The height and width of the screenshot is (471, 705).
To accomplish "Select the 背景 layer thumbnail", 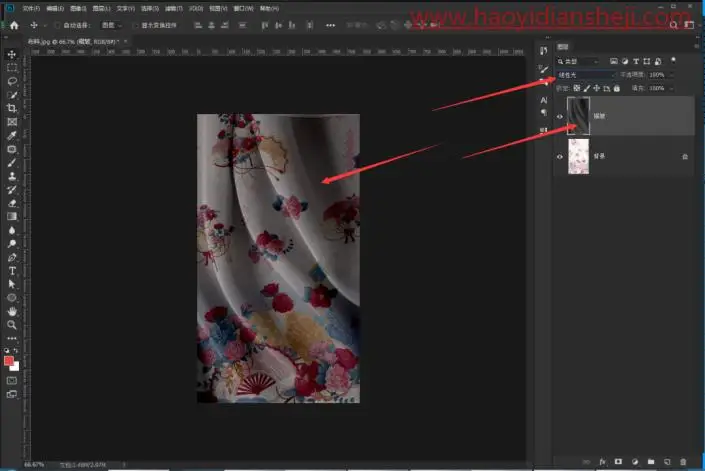I will (x=578, y=156).
